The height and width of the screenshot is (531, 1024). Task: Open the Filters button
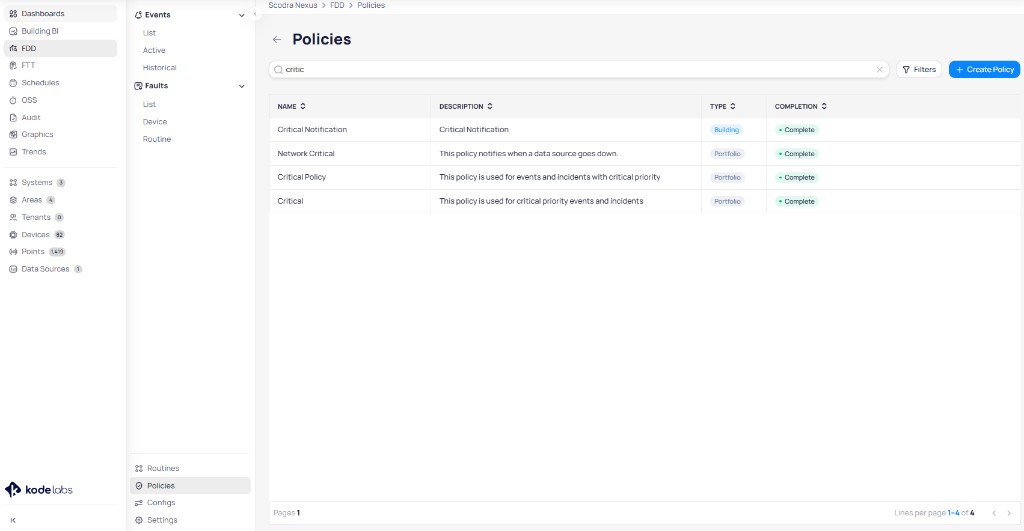[x=919, y=69]
